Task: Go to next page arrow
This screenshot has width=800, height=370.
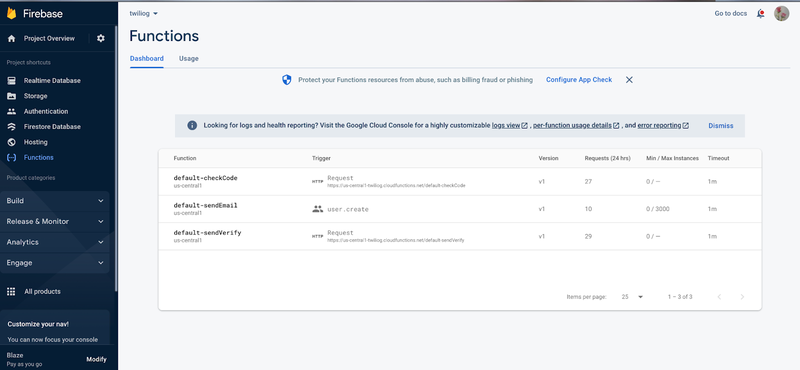Action: tap(742, 297)
